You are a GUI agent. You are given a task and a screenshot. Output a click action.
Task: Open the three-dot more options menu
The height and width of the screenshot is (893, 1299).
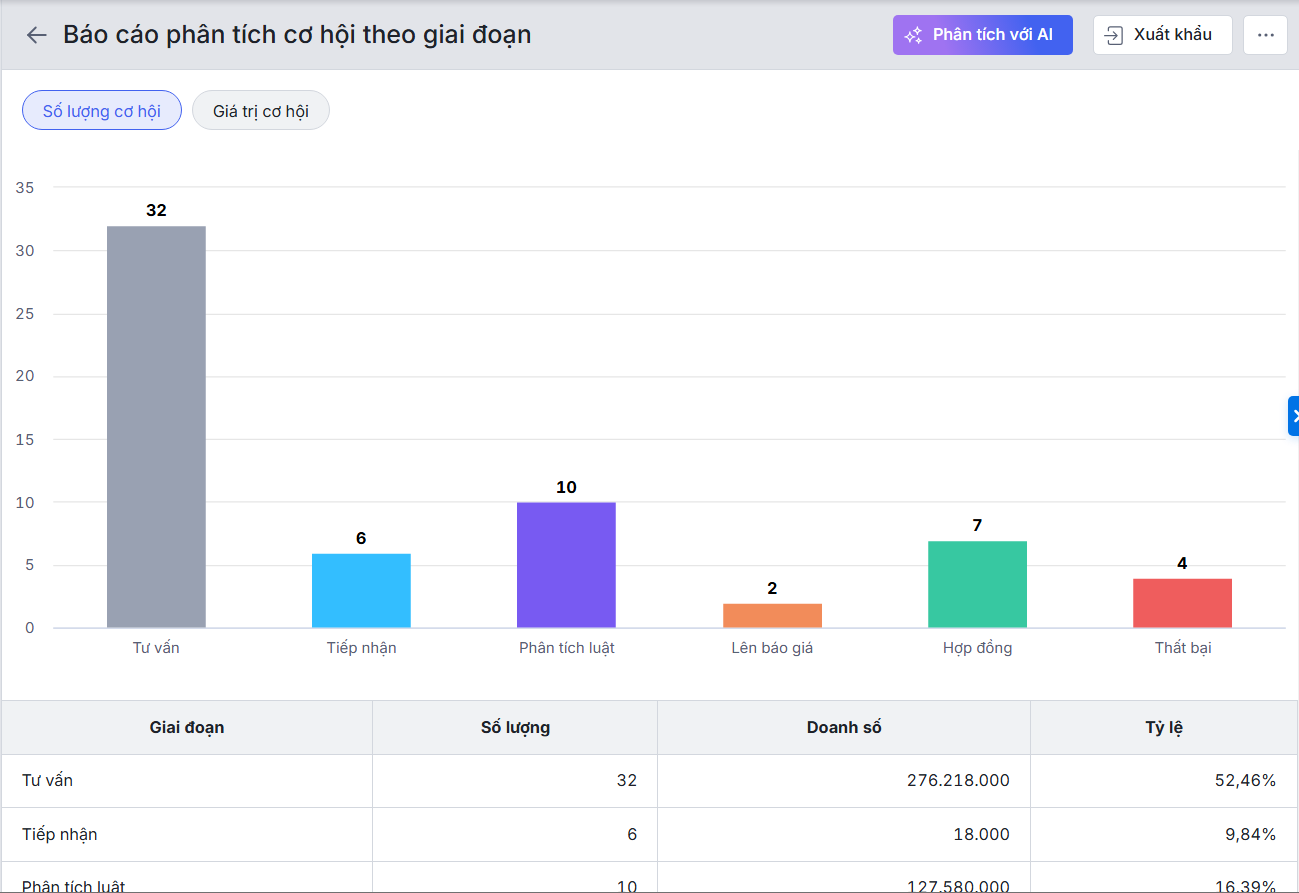point(1265,35)
